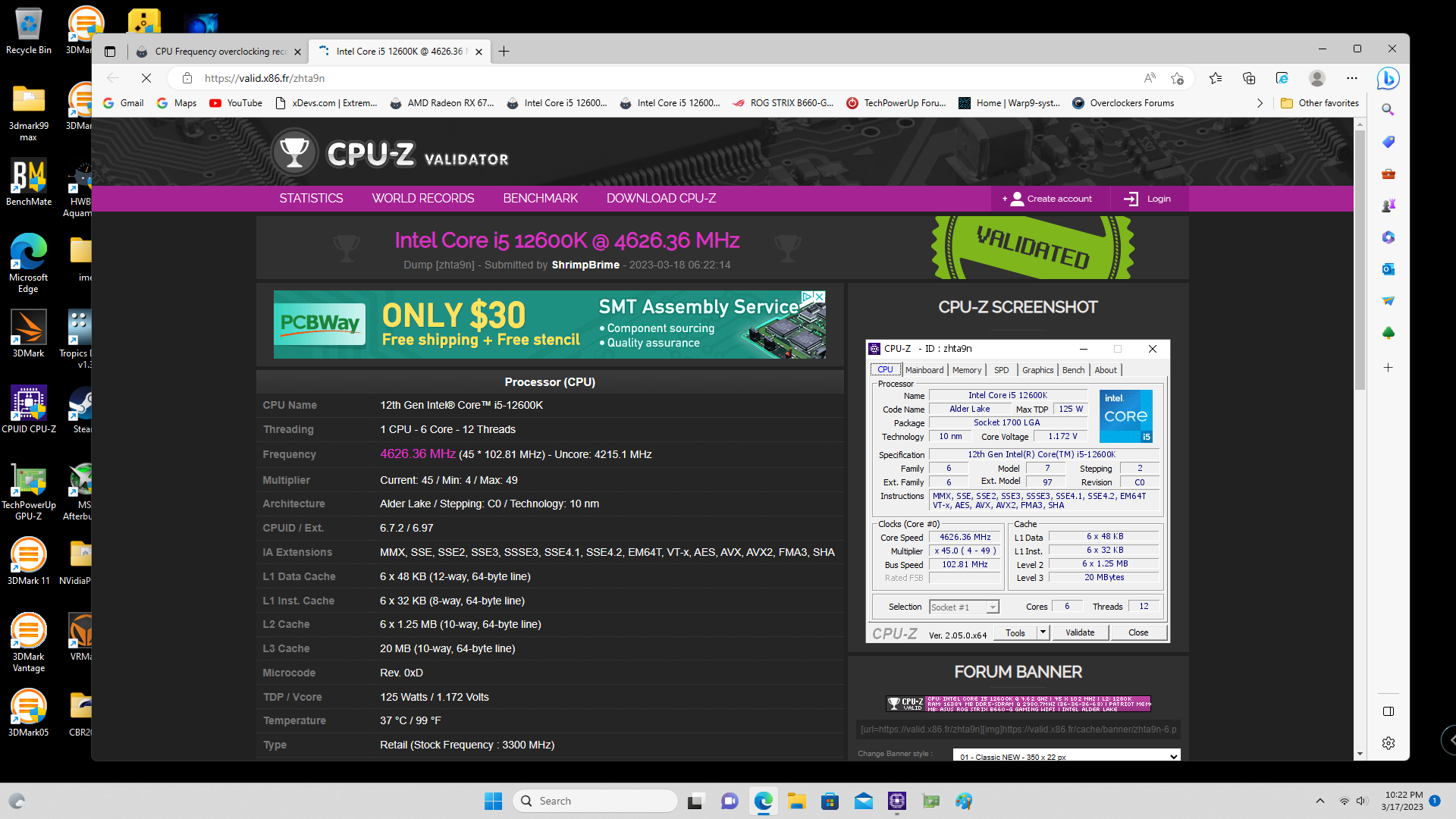
Task: Open Task View from taskbar
Action: tap(695, 801)
